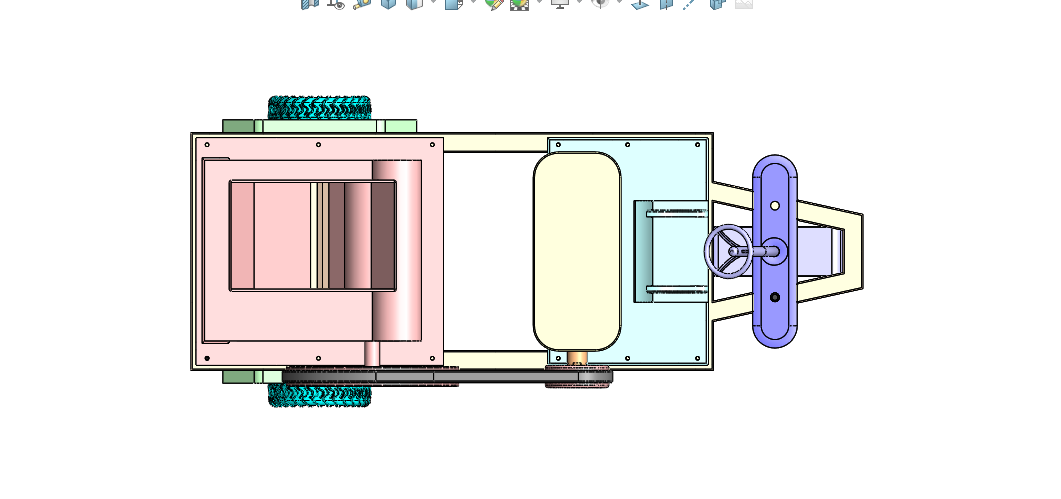Click the grayed-out image icon in toolbar

pyautogui.click(x=744, y=3)
